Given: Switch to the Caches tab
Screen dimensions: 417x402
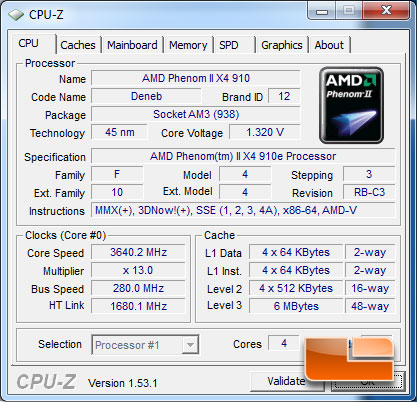Looking at the screenshot, I should (x=78, y=45).
